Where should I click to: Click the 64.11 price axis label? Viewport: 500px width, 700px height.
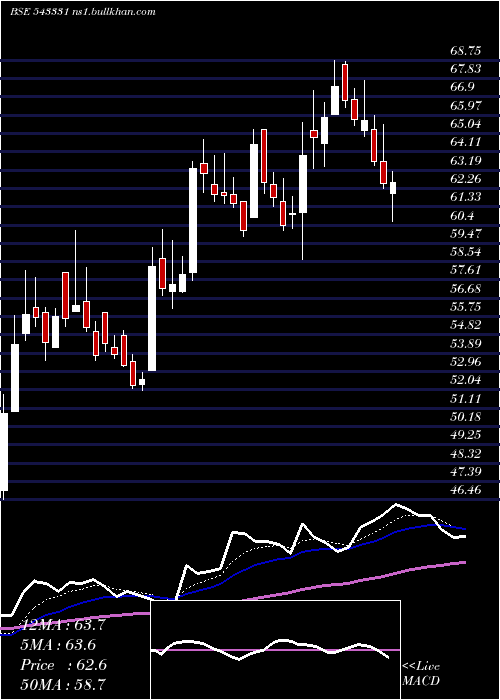[x=466, y=142]
